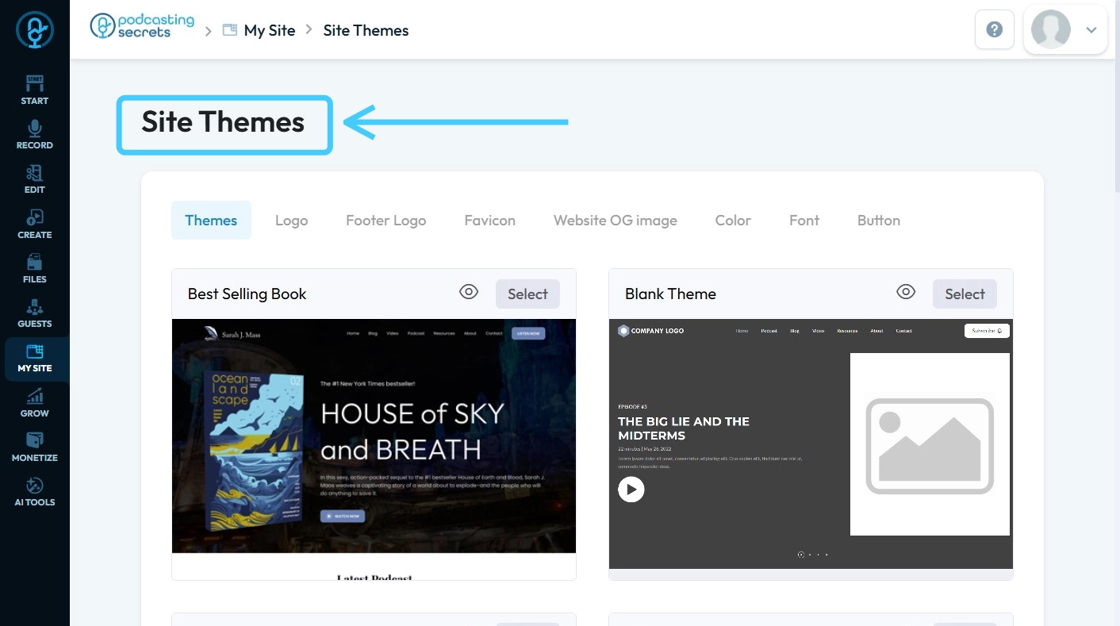Preview Best Selling Book theme with eye icon
The width and height of the screenshot is (1120, 626).
click(x=469, y=292)
